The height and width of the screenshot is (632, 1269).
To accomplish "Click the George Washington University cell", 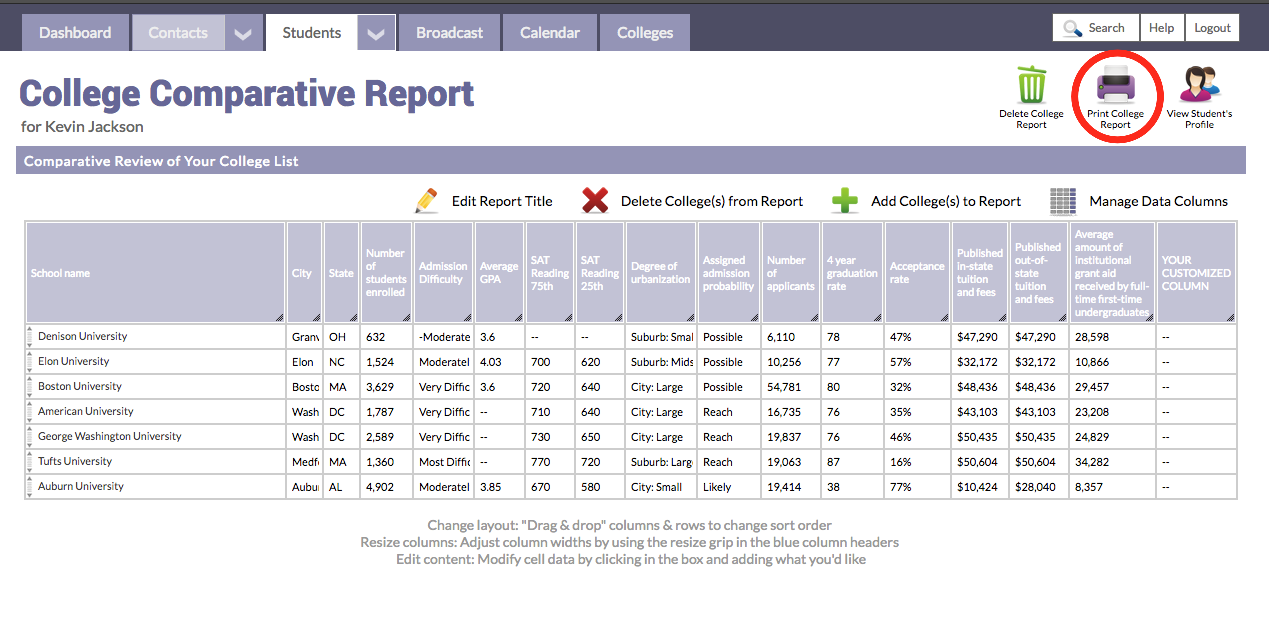I will coord(156,437).
